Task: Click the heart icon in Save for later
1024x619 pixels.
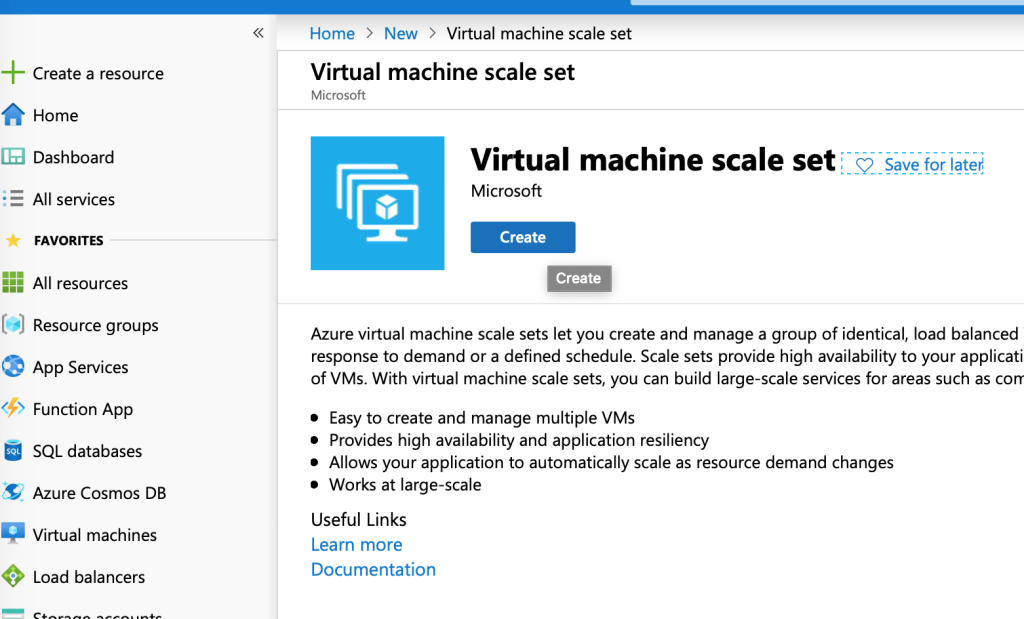Action: click(864, 165)
